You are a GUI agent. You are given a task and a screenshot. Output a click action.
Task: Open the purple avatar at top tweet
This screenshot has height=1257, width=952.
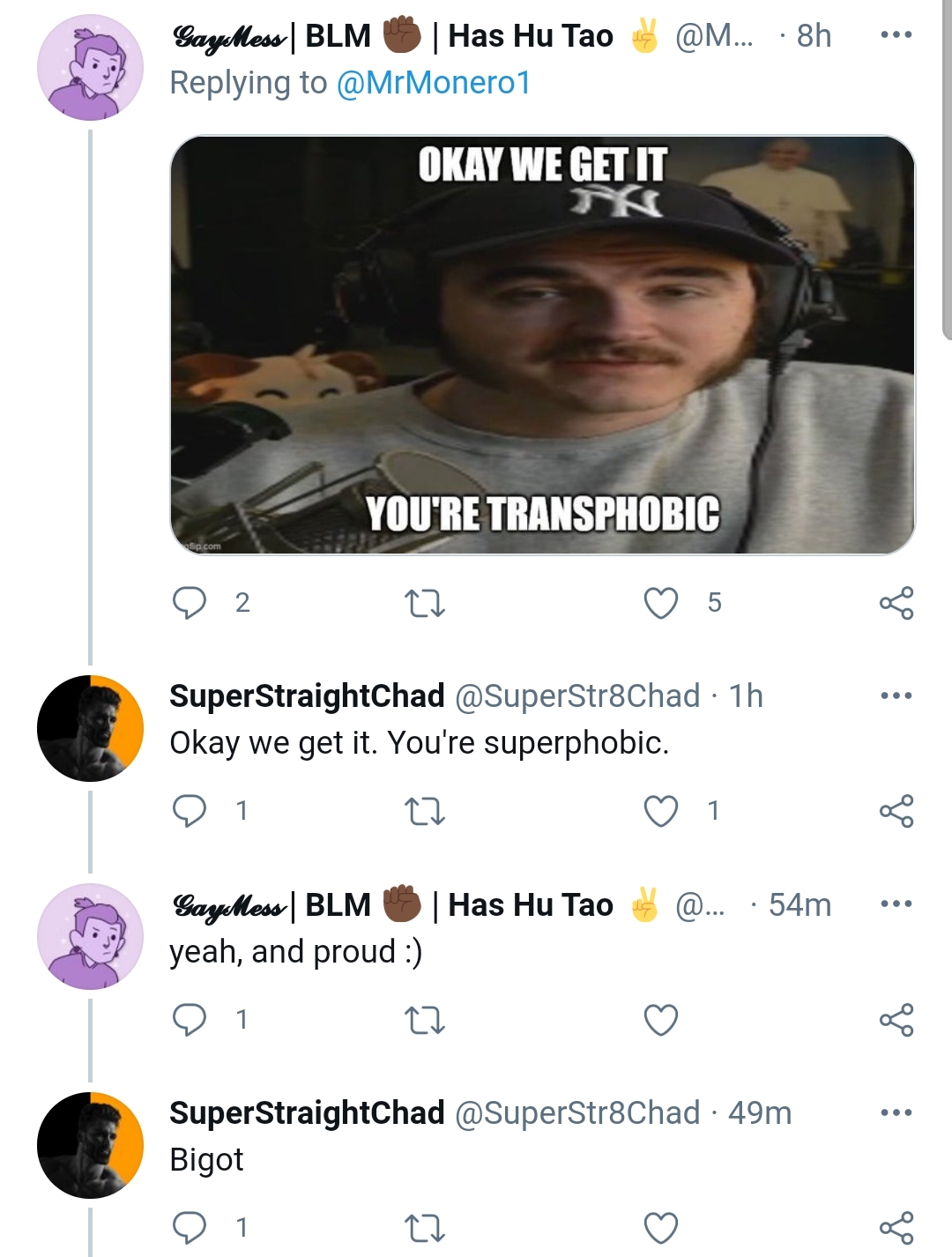(x=90, y=67)
